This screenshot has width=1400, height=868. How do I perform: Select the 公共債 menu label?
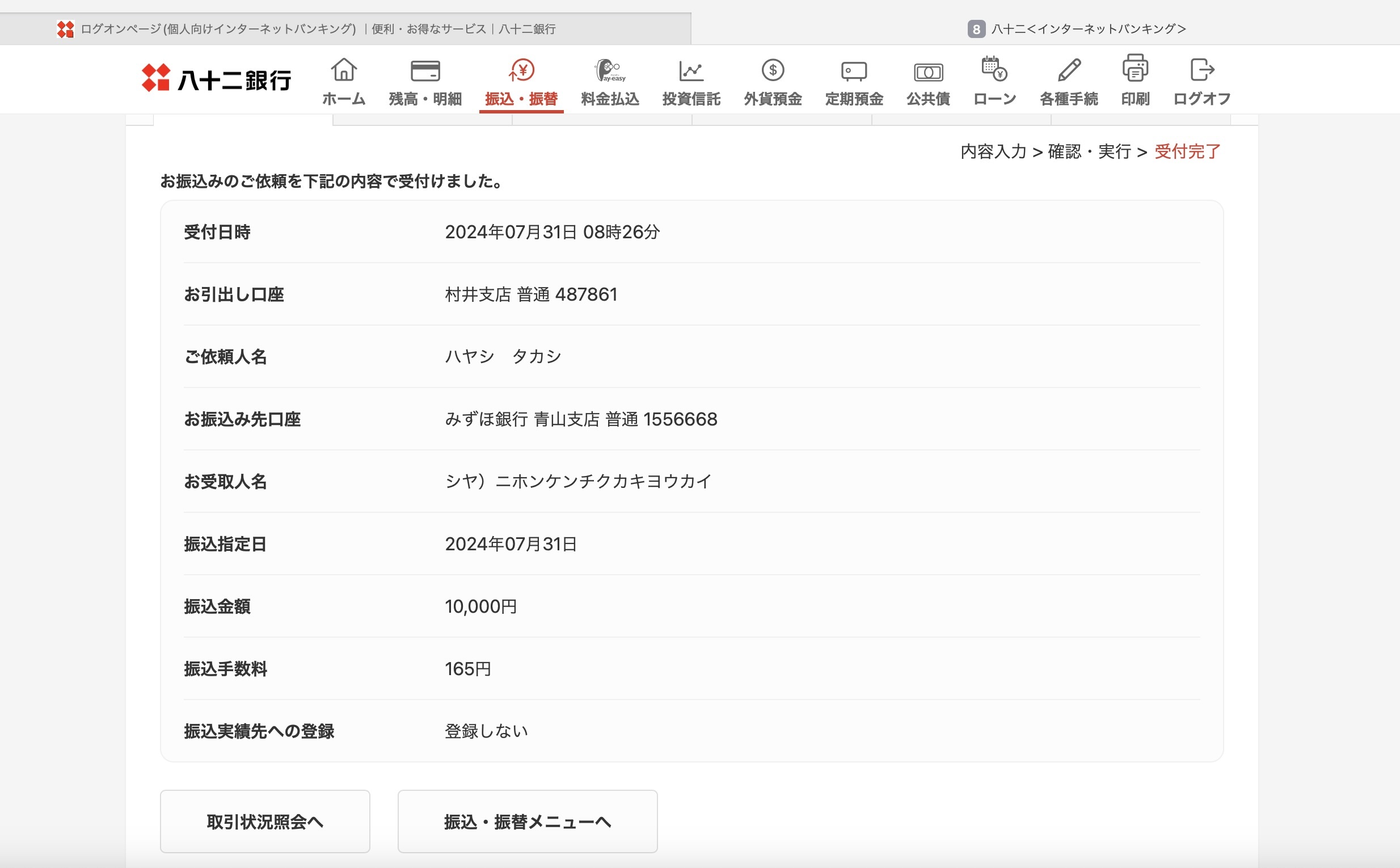click(928, 99)
